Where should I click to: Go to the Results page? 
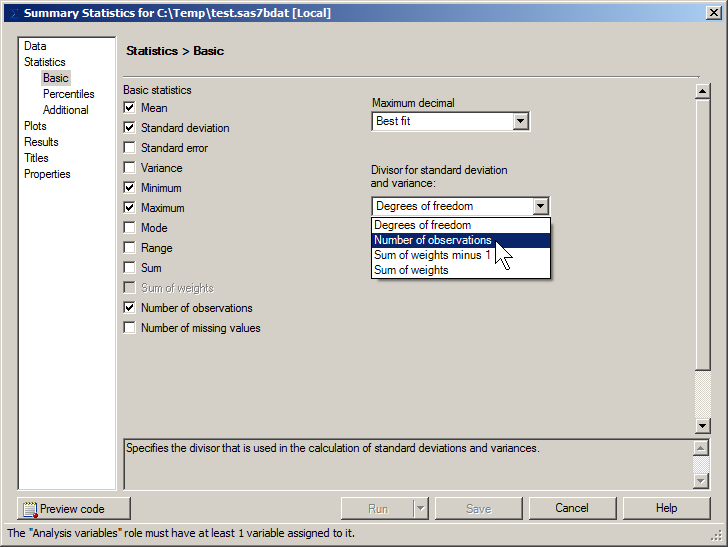click(41, 142)
